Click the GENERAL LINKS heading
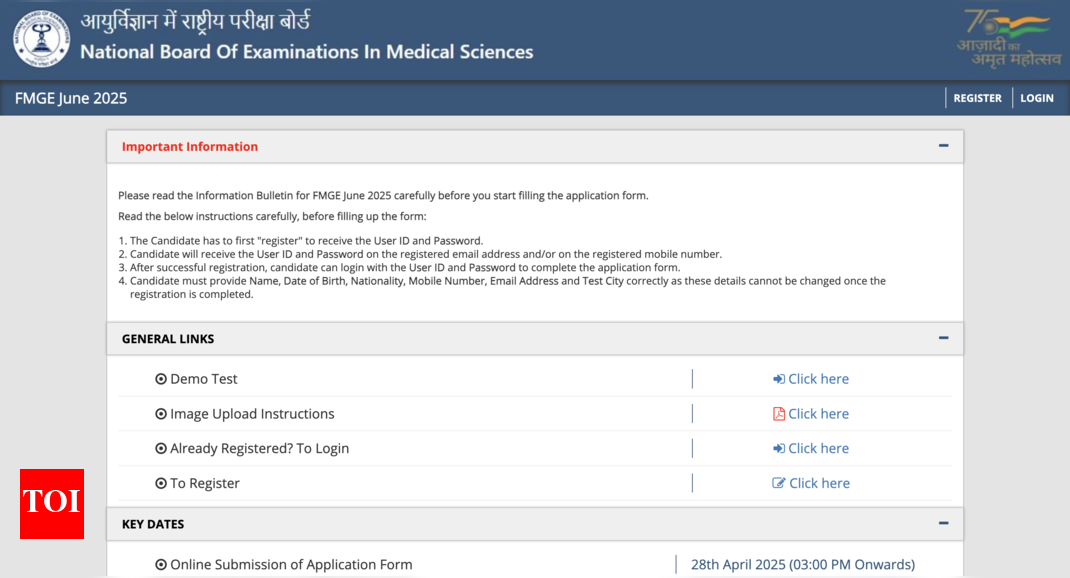The image size is (1070, 578). click(168, 339)
